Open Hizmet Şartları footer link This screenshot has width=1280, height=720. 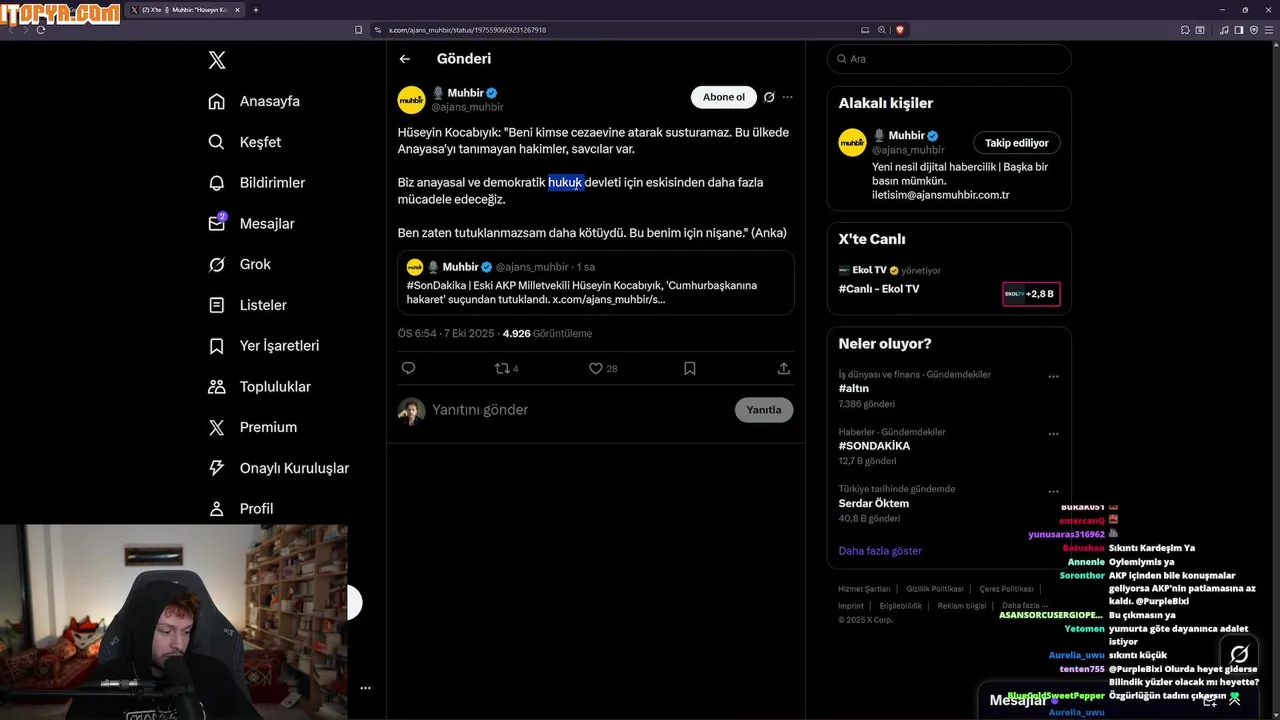pos(864,589)
